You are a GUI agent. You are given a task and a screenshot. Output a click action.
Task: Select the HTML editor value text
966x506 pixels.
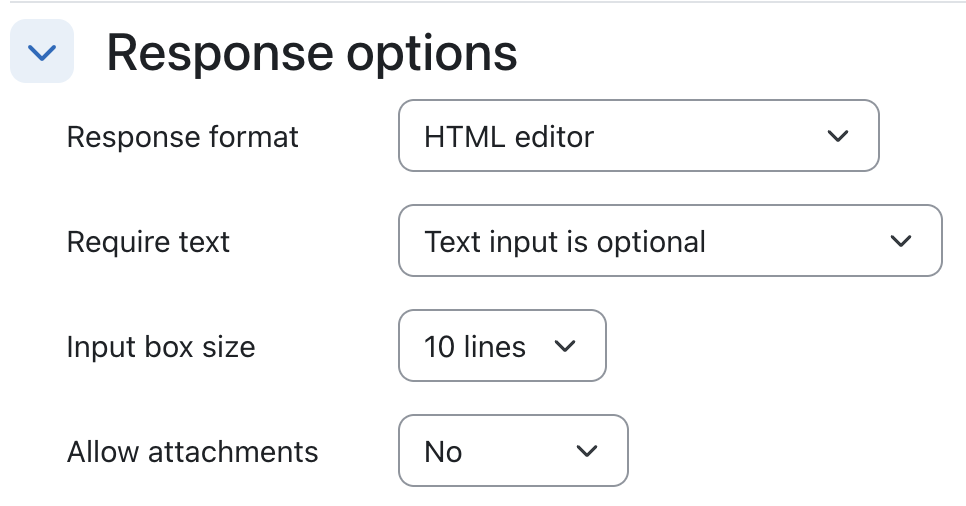point(509,137)
